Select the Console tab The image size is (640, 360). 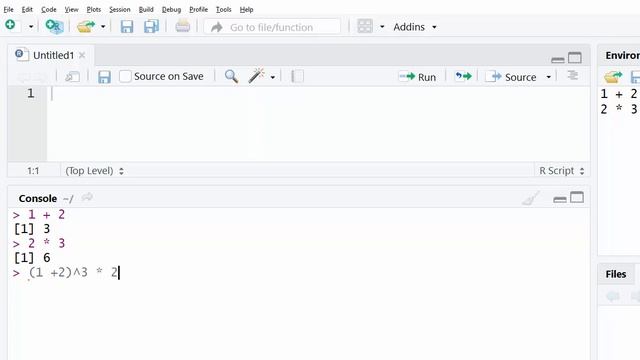tap(38, 198)
